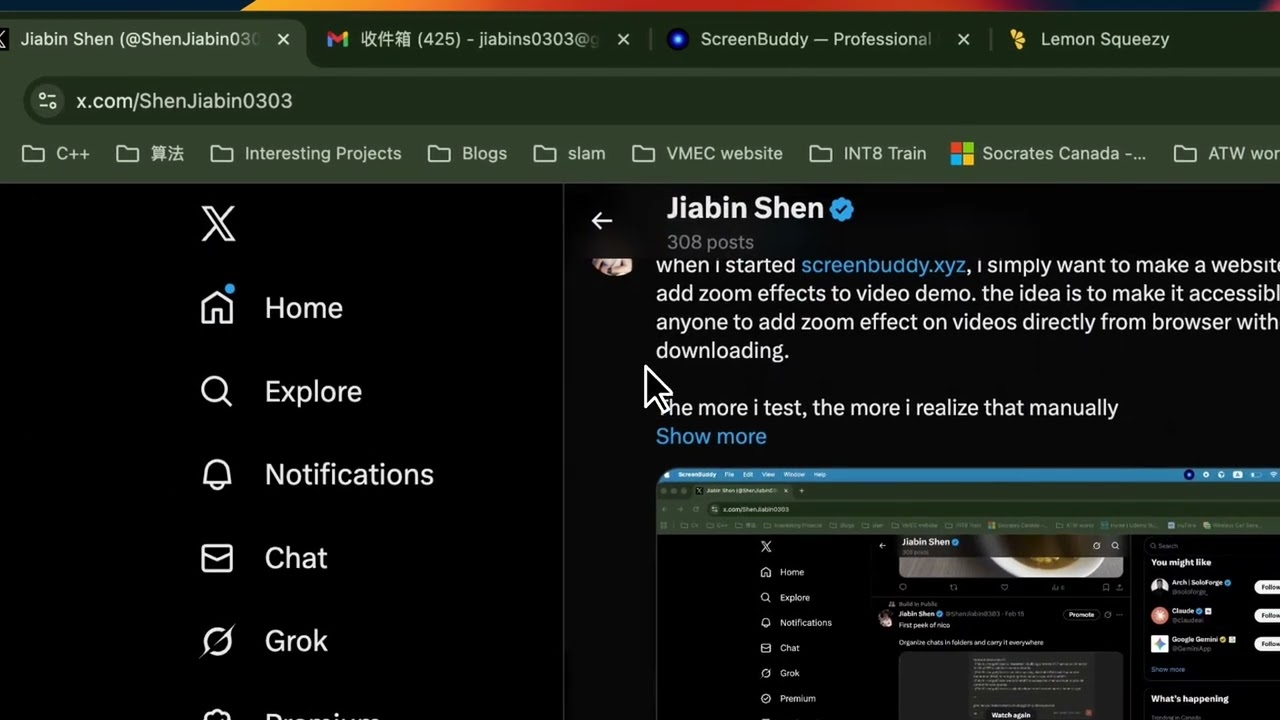Open the C++ bookmarks folder
This screenshot has height=720, width=1280.
click(56, 153)
